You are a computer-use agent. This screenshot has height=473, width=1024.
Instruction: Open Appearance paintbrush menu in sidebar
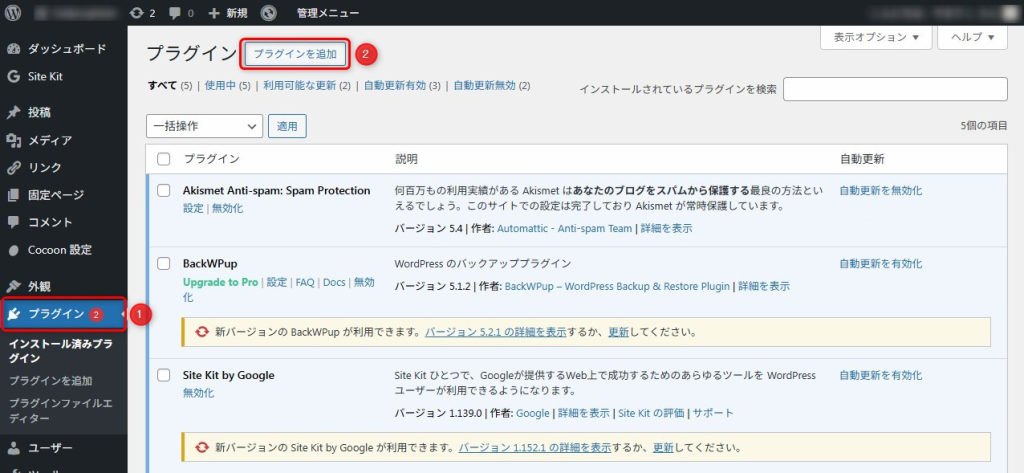pos(14,286)
